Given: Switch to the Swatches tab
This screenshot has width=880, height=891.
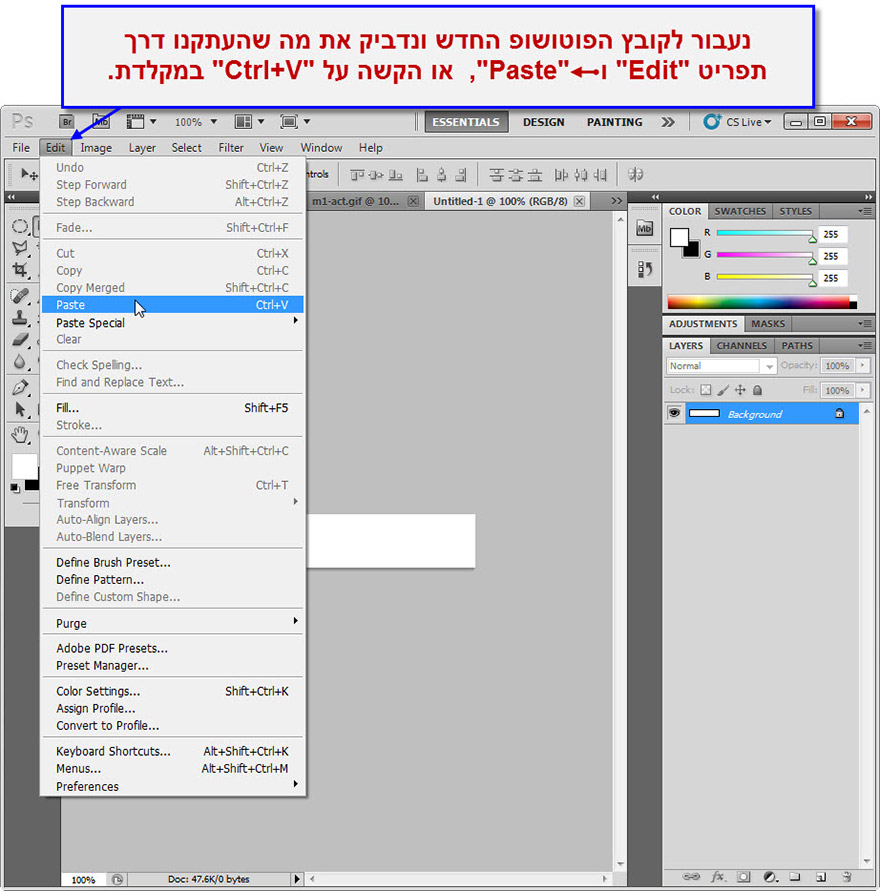Looking at the screenshot, I should tap(740, 211).
